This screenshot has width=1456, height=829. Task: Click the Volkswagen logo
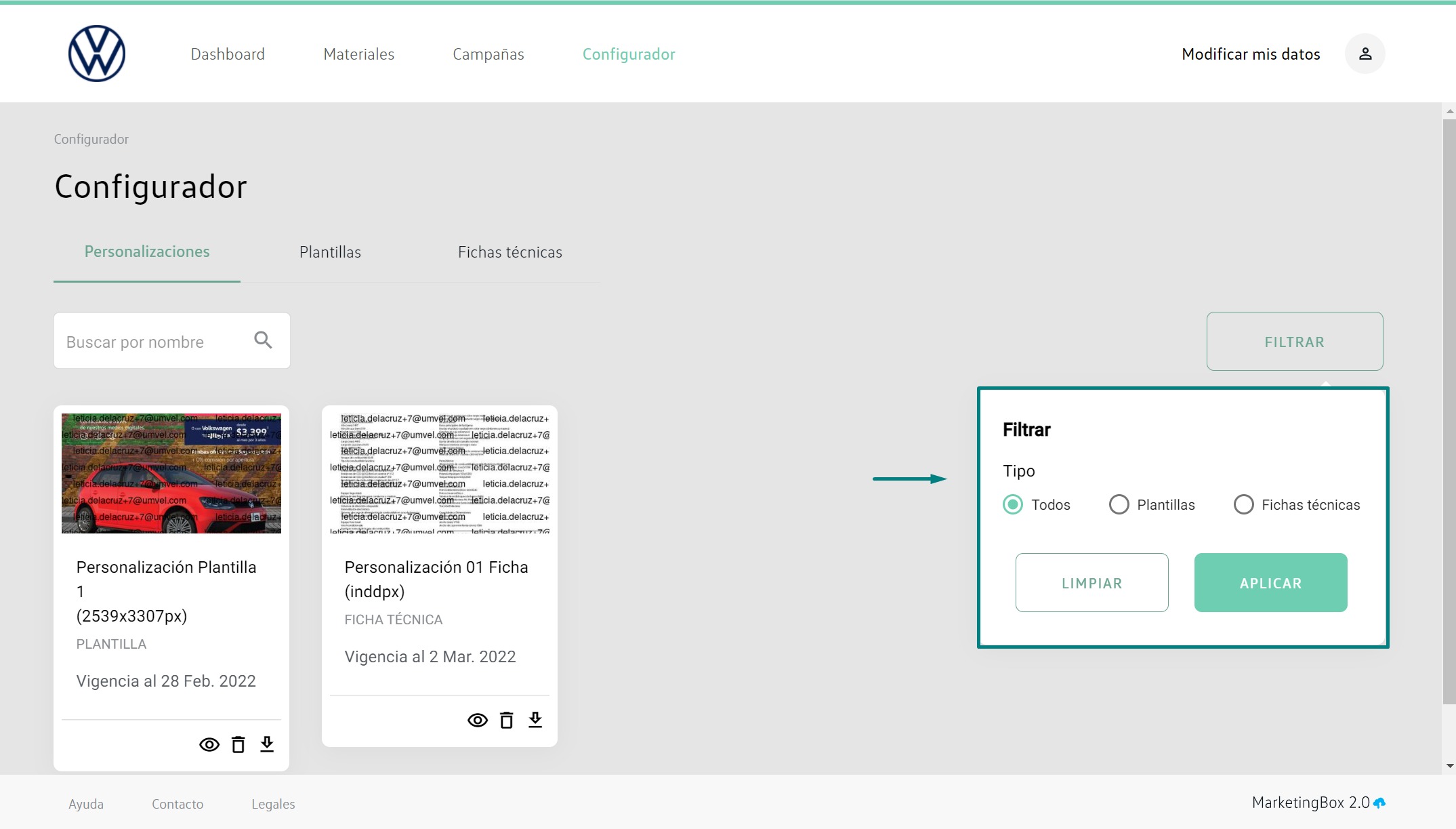click(x=97, y=54)
